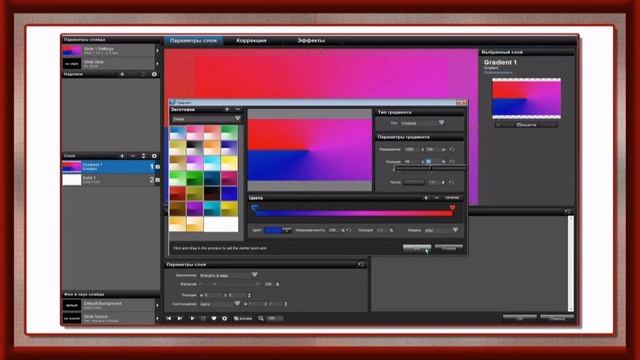This screenshot has height=360, width=640.
Task: Remove a preset with the Заготовки minus icon
Action: tap(238, 109)
